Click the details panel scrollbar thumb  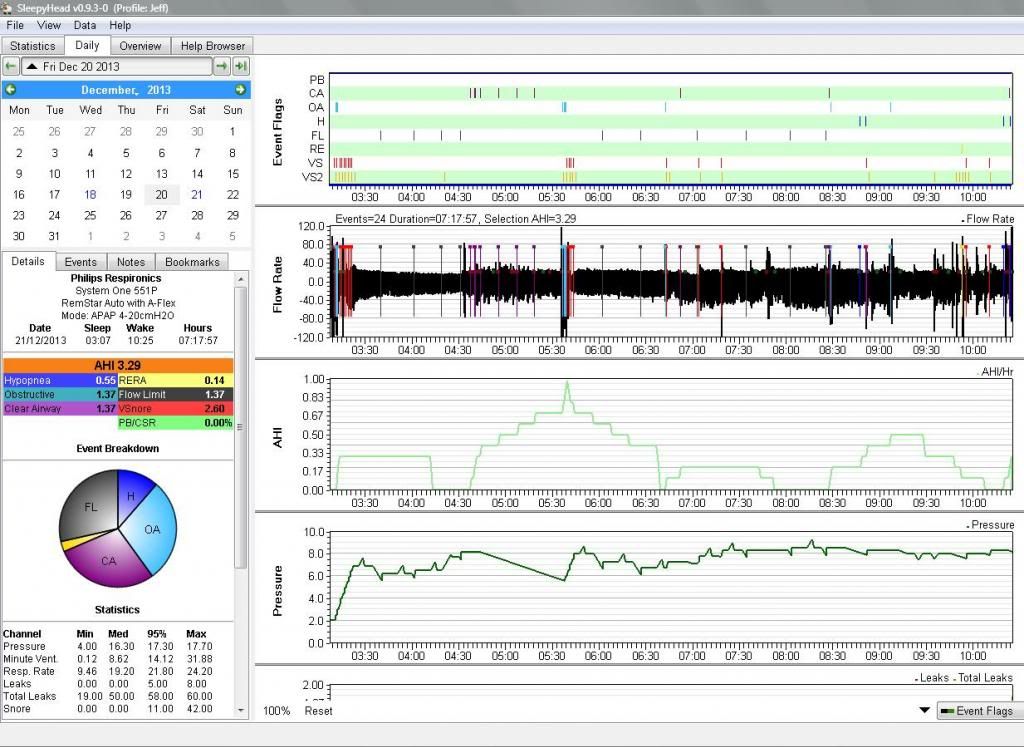coord(240,428)
